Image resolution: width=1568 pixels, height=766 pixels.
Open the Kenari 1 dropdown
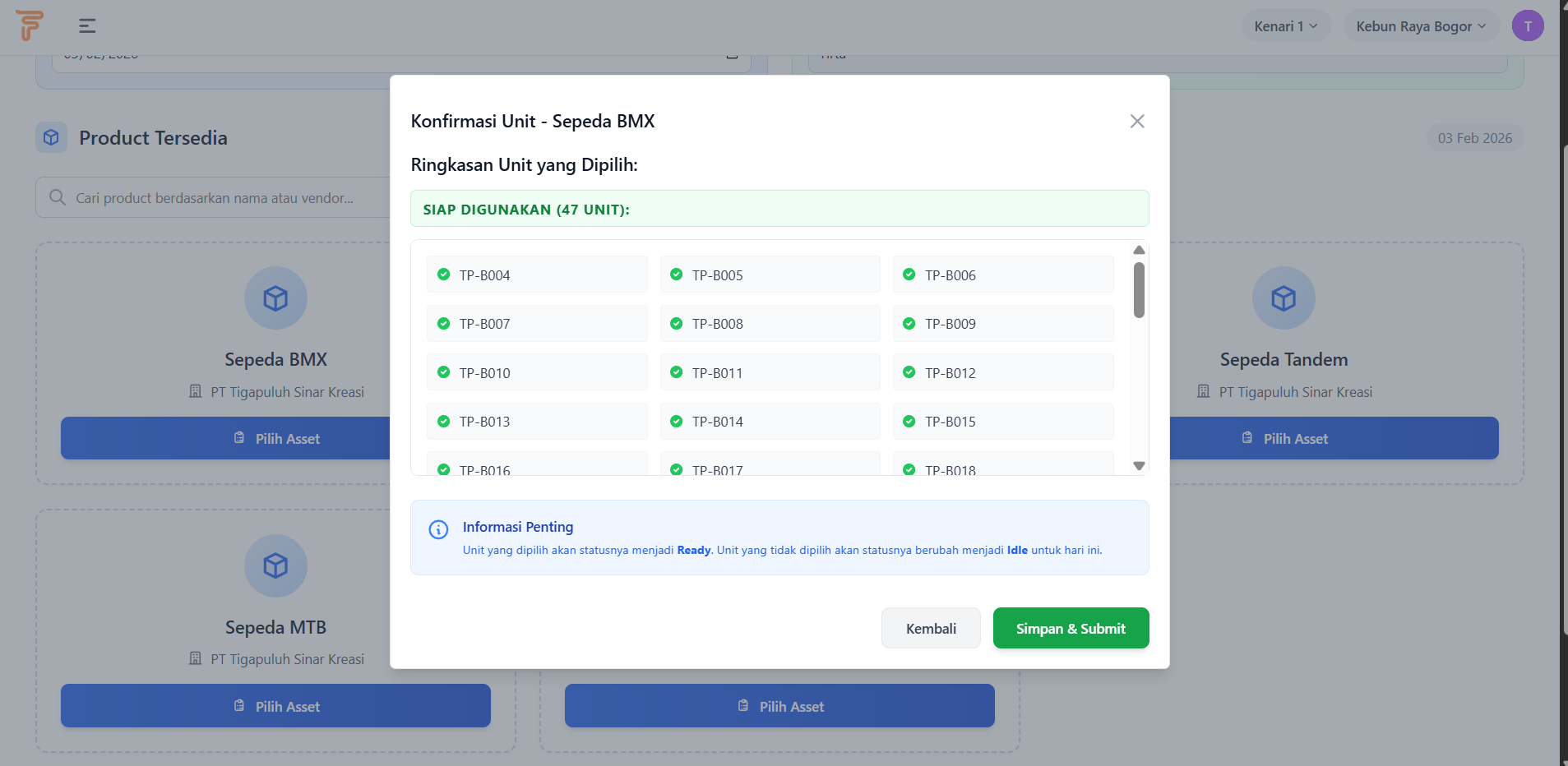(1285, 26)
